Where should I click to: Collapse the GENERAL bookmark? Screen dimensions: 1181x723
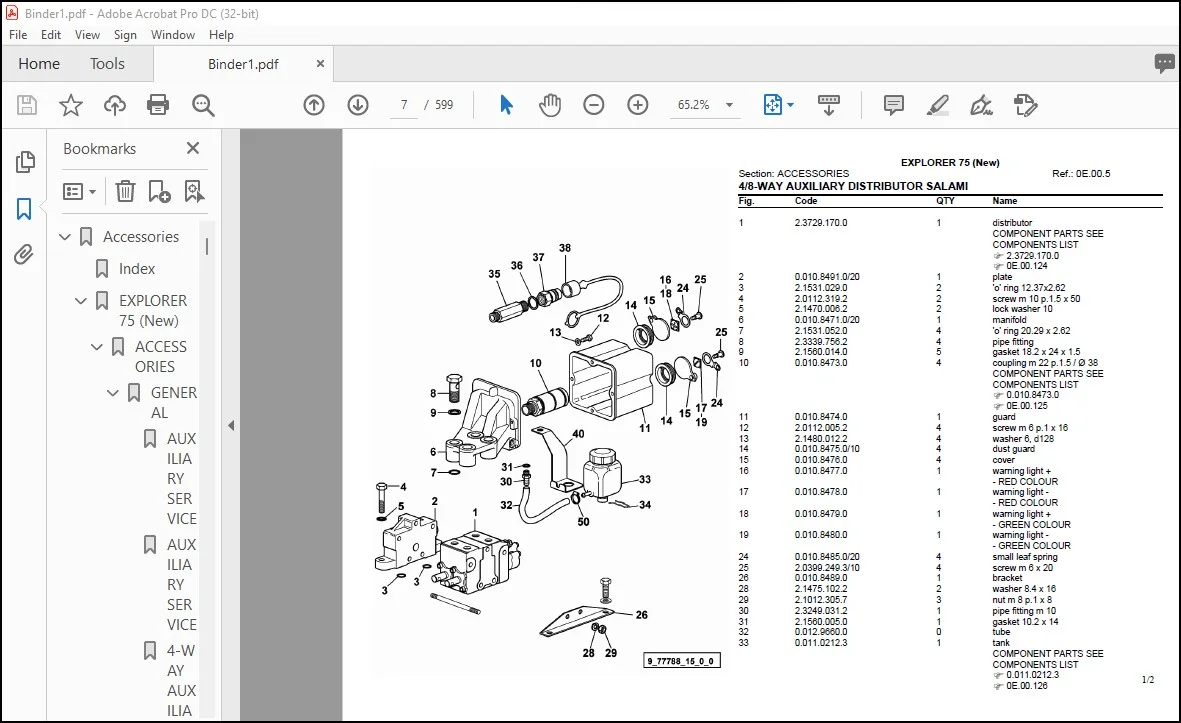(112, 392)
